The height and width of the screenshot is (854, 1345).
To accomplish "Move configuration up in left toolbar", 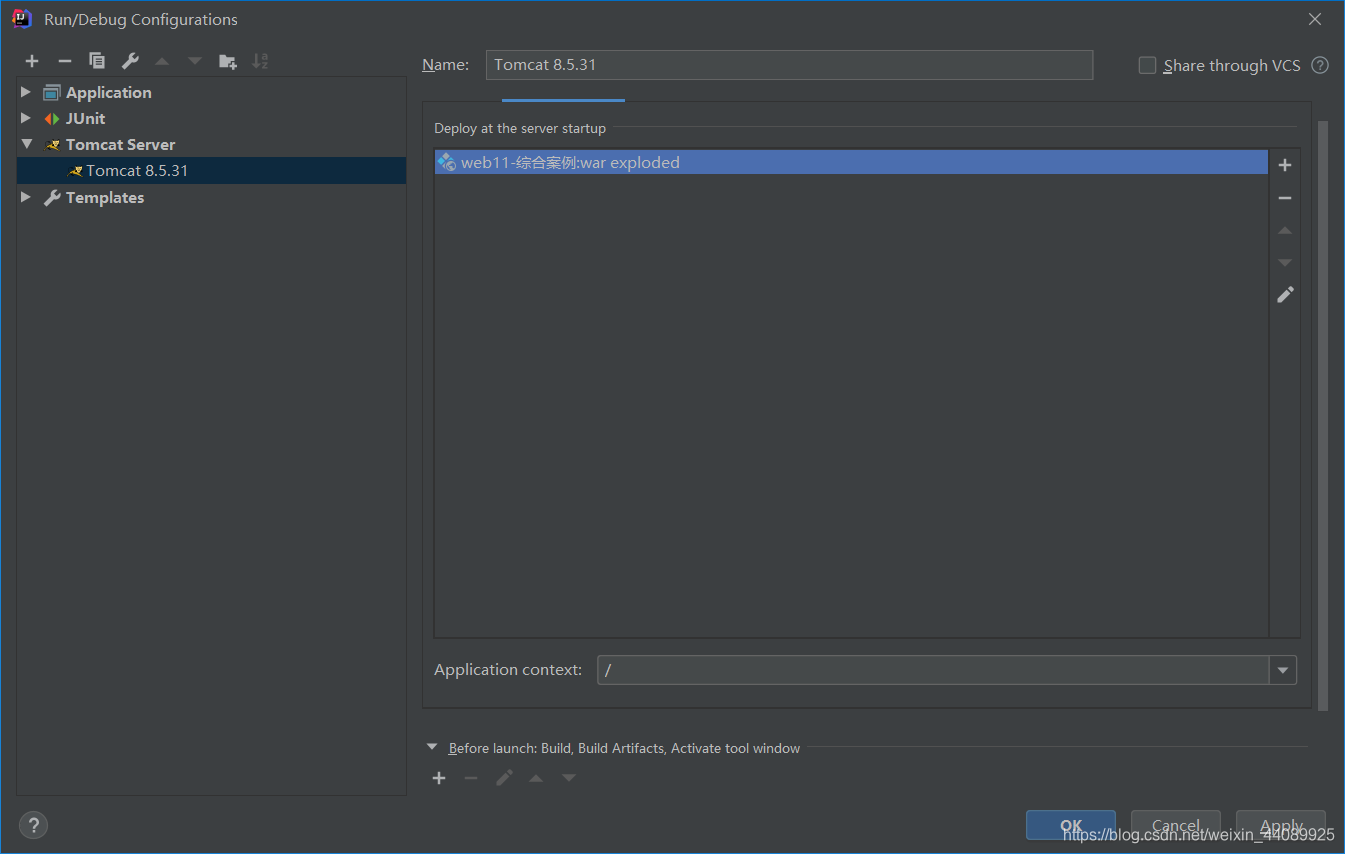I will tap(162, 61).
